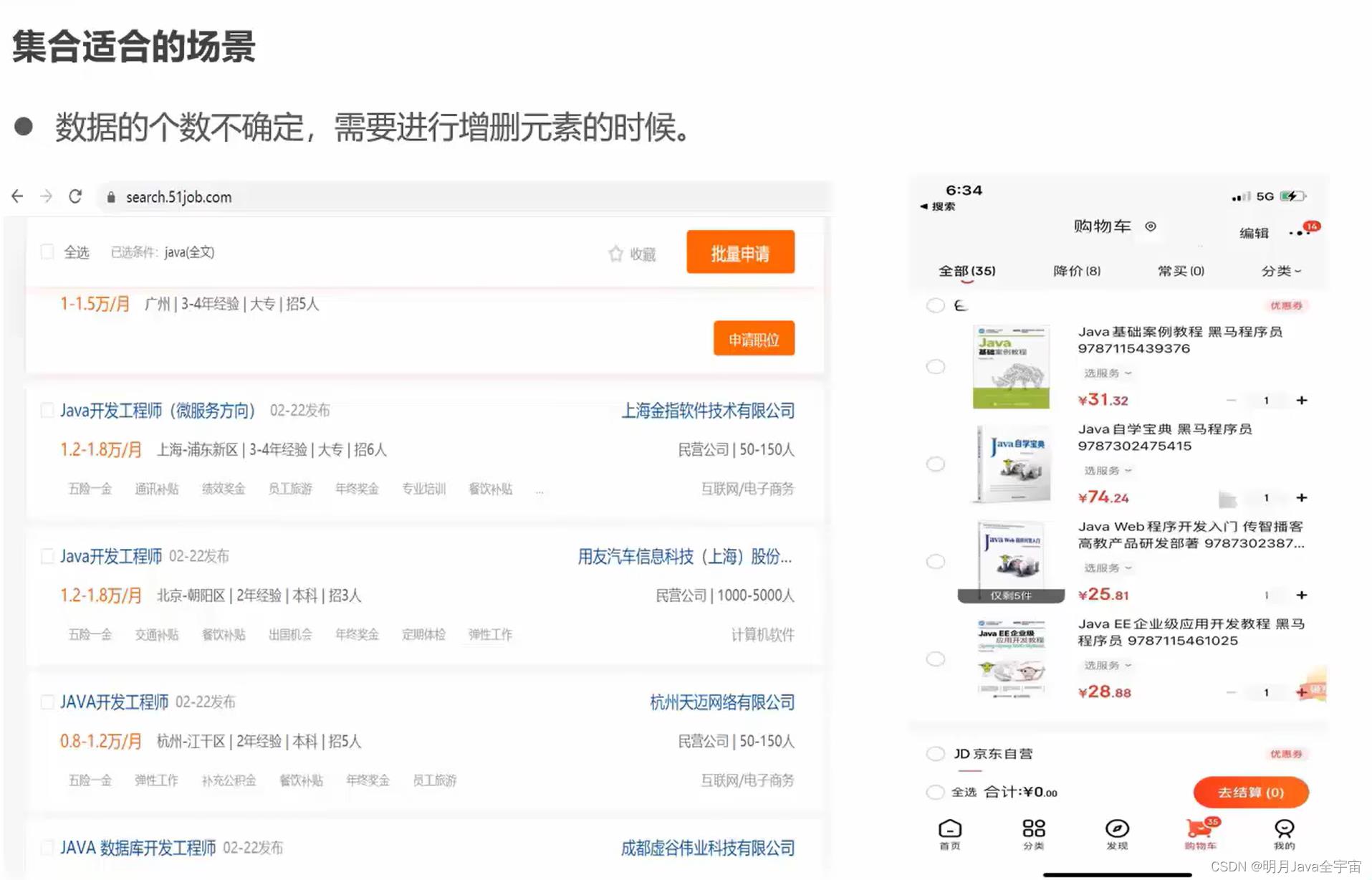1372x880 pixels.
Task: Open Java 基础案例教程 book cover thumbnail
Action: pos(1011,367)
